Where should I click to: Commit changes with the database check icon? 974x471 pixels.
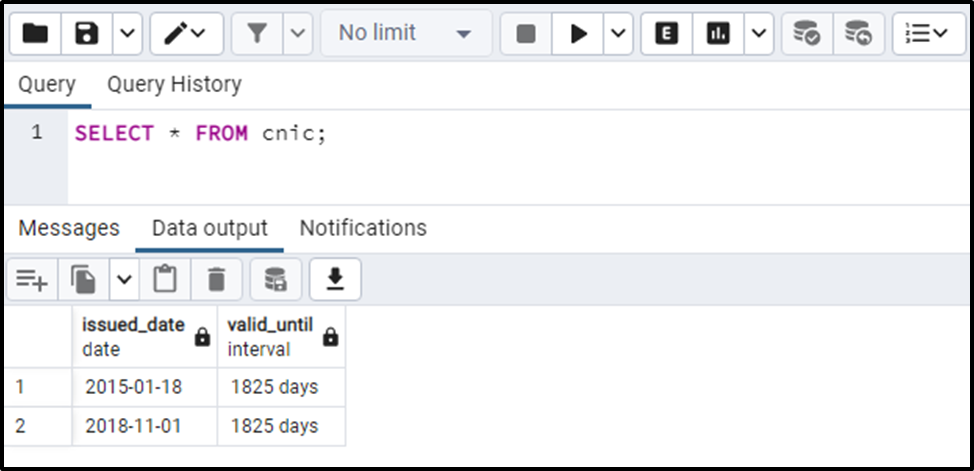click(x=807, y=34)
